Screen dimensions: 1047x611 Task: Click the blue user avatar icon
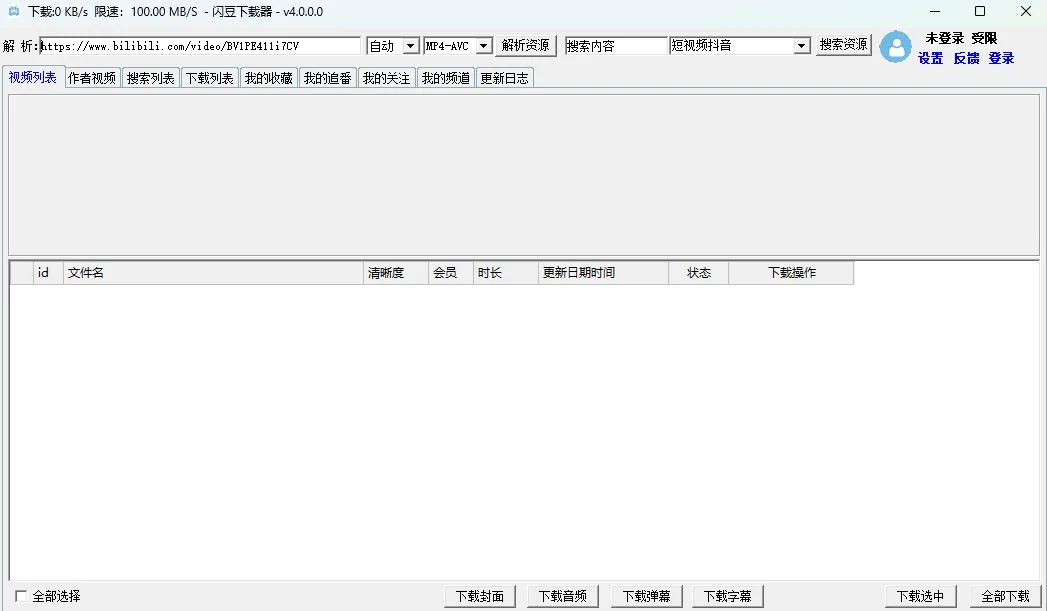[x=895, y=47]
